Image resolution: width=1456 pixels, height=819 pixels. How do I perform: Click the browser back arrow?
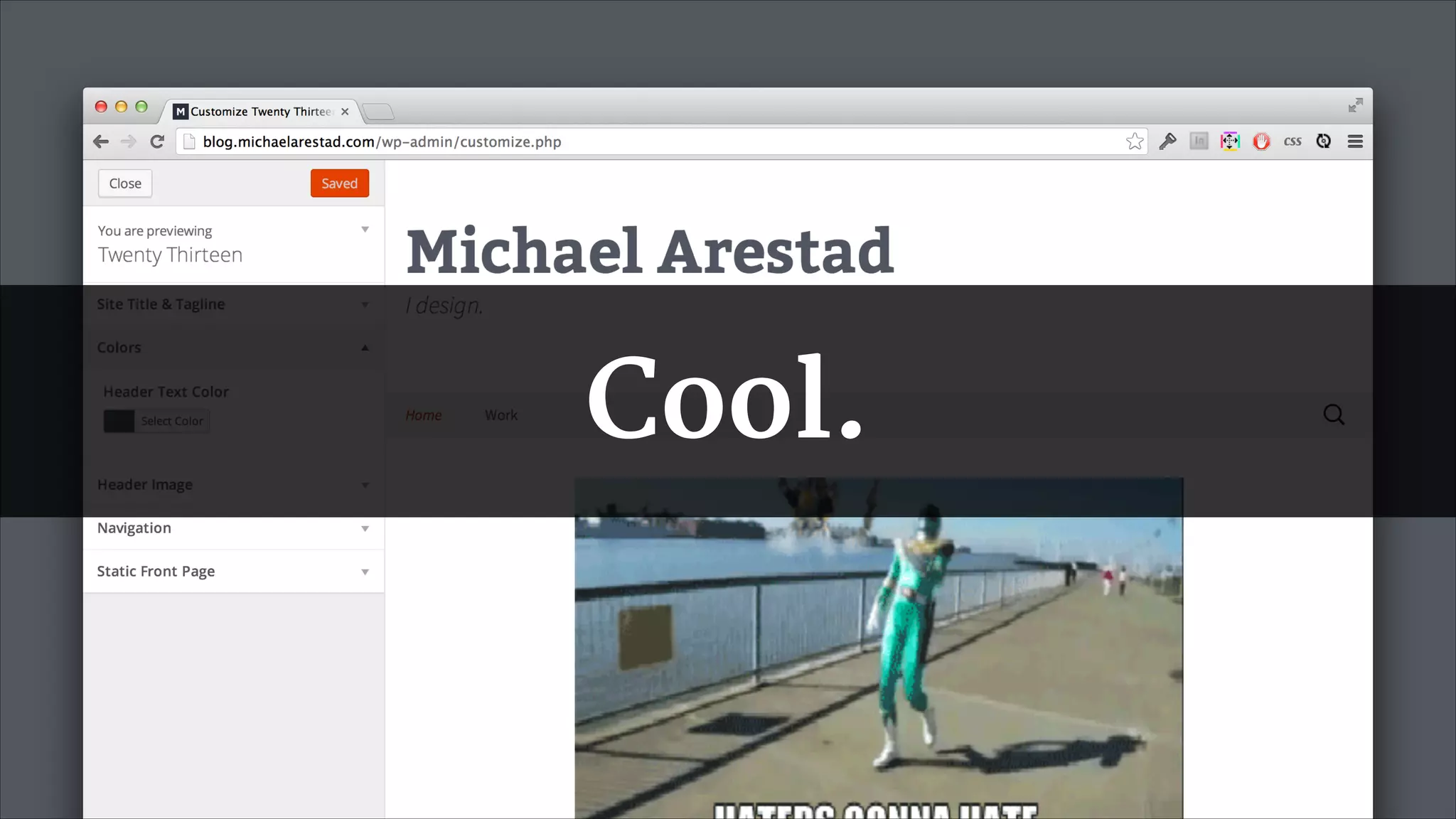[x=101, y=141]
